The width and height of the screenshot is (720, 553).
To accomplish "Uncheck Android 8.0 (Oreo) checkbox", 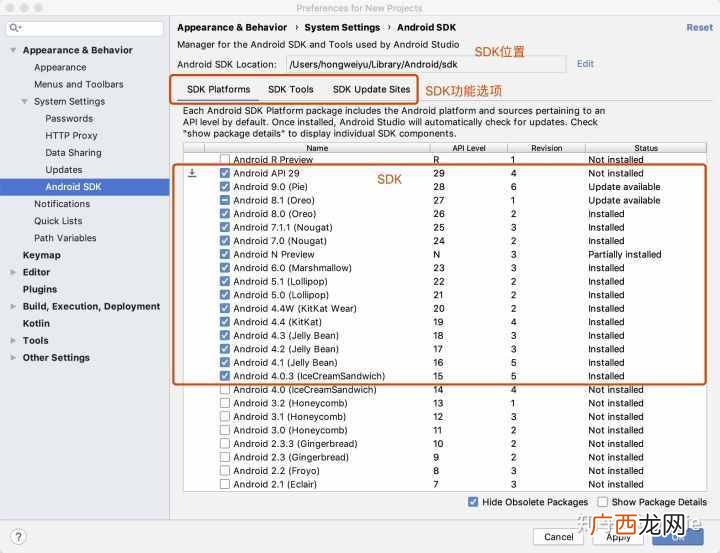I will [225, 214].
